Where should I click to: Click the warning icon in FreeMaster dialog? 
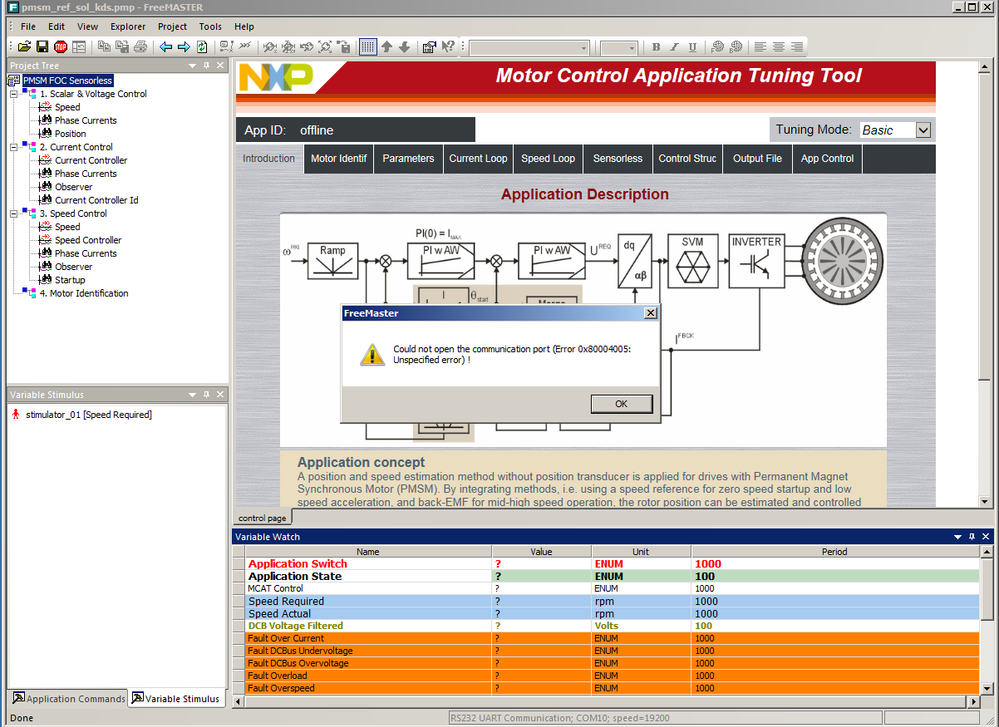[372, 355]
